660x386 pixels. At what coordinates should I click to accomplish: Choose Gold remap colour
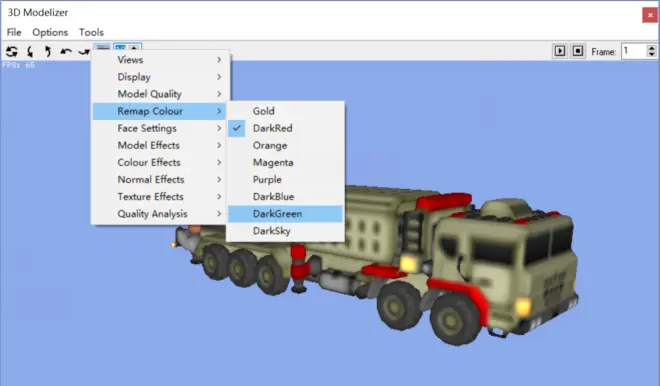pos(285,111)
